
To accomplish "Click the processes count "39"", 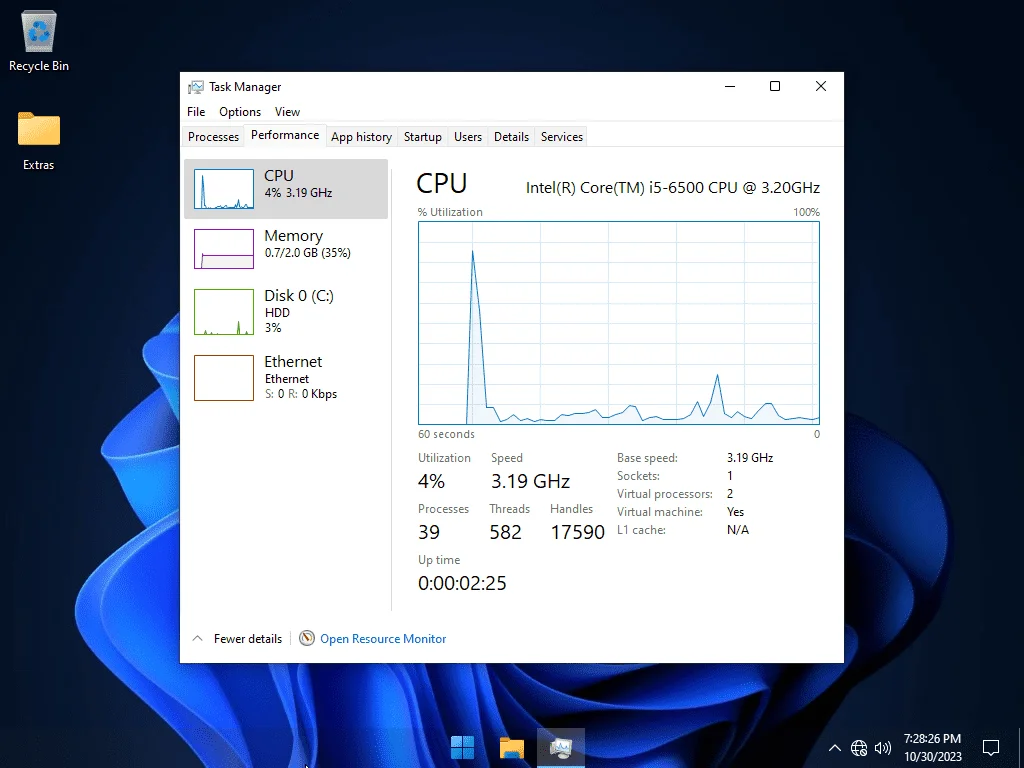I will [x=429, y=532].
